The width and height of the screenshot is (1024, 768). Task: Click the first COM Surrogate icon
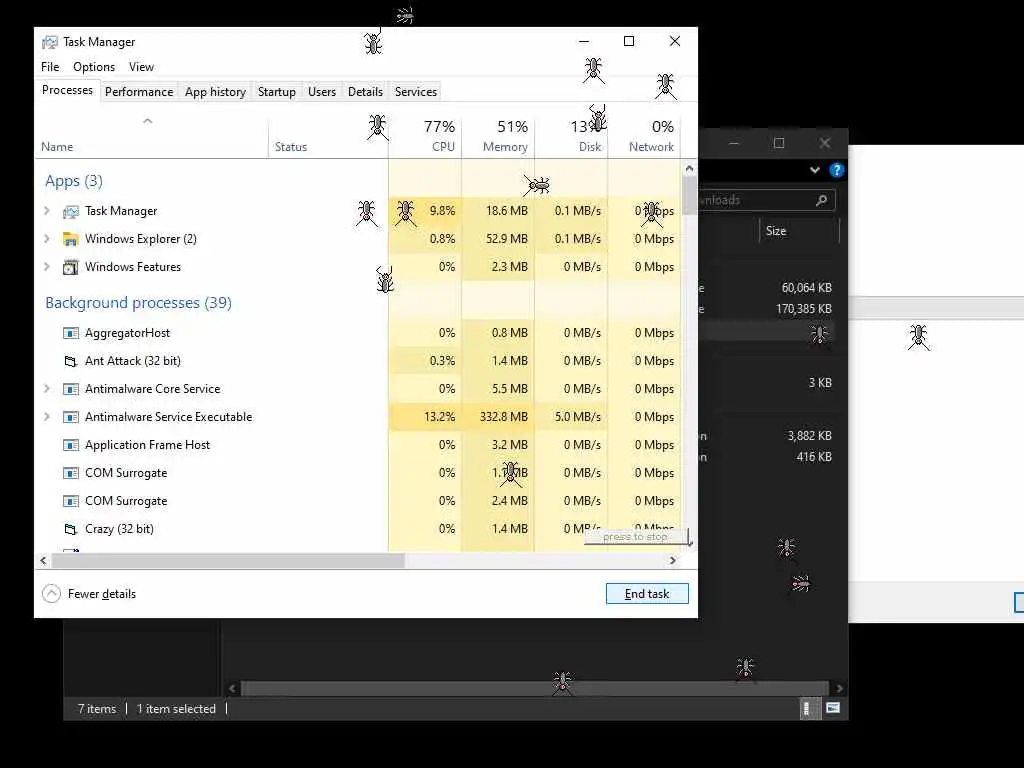coord(71,473)
